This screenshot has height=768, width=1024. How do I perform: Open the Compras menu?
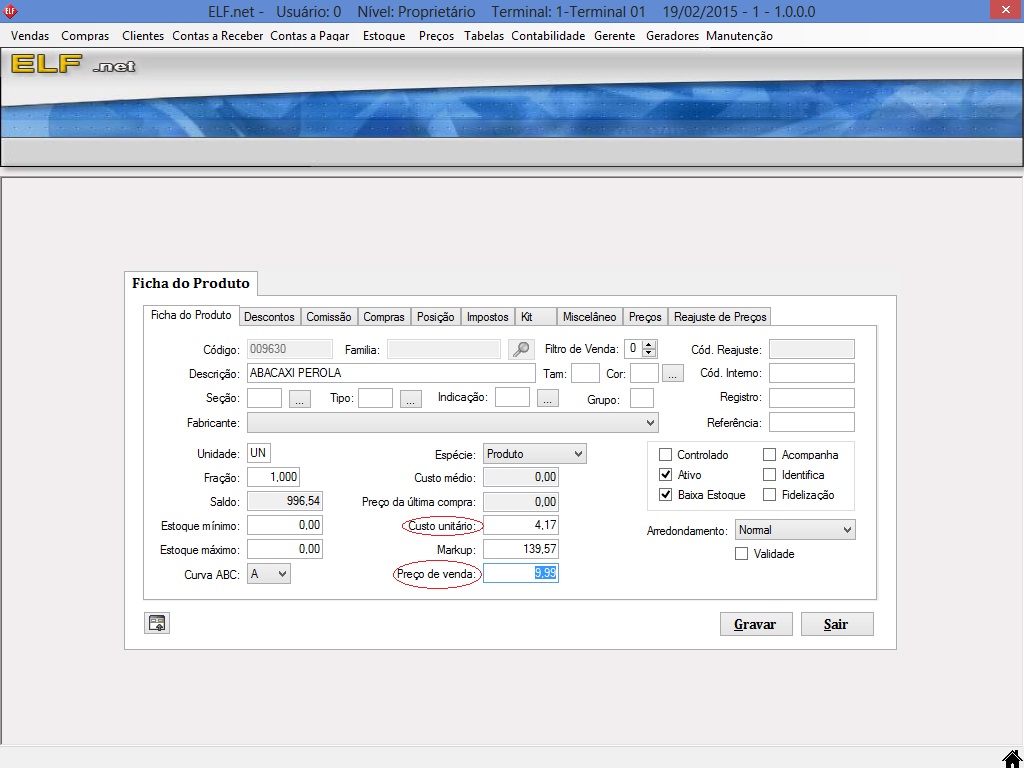85,36
